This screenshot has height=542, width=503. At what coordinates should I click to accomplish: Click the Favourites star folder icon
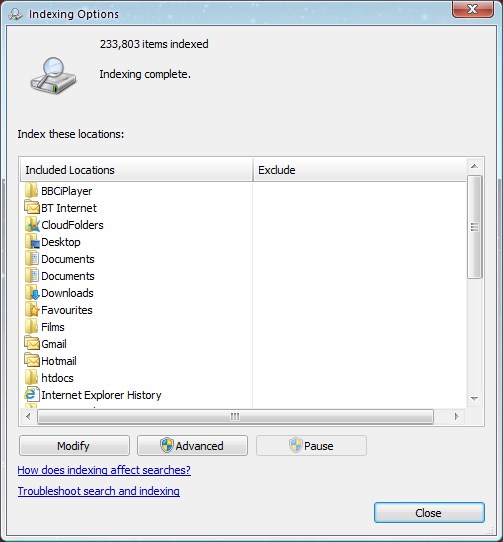click(32, 310)
